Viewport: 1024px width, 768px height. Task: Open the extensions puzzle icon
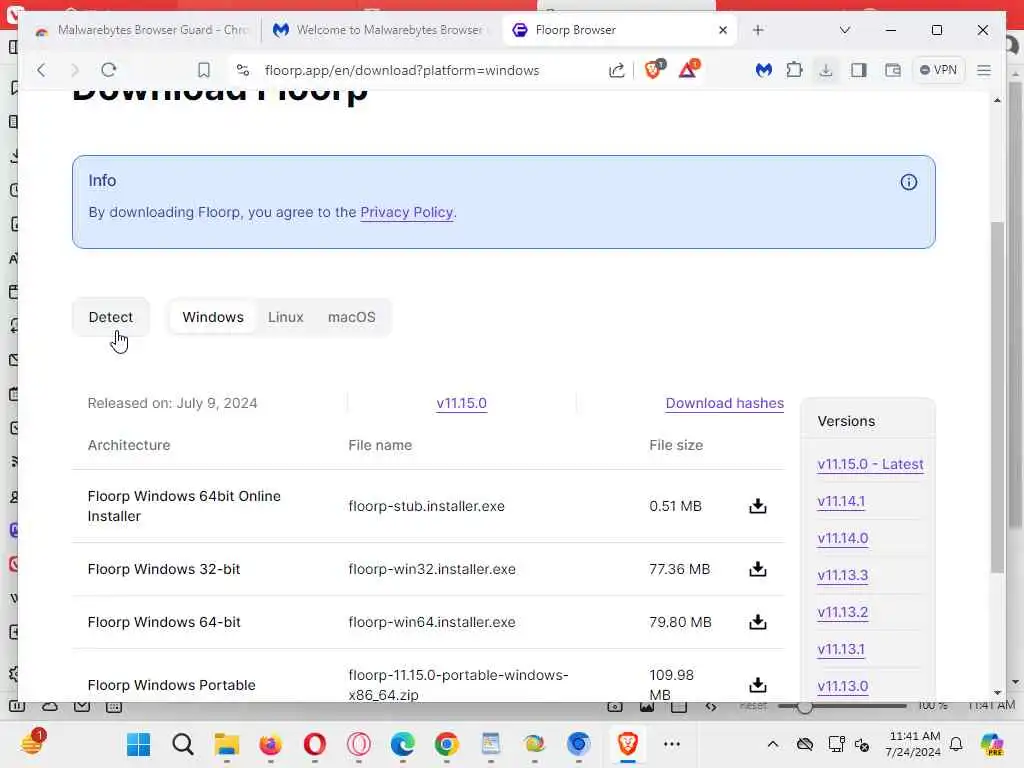point(794,70)
